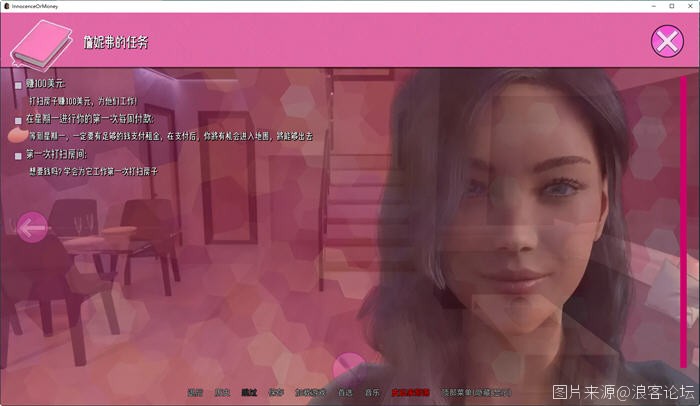The height and width of the screenshot is (406, 700).
Task: Click the pink book journal icon
Action: (x=42, y=45)
